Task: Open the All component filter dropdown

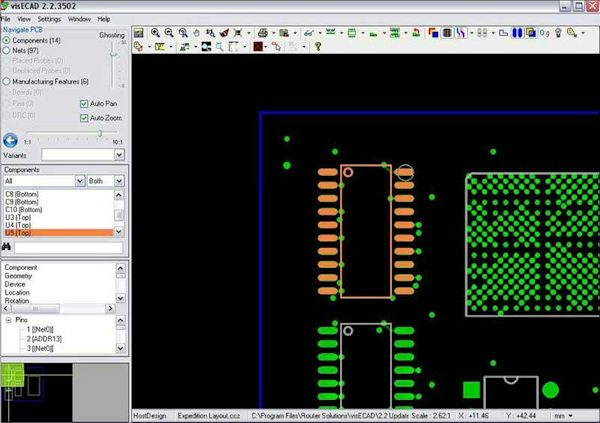Action: point(79,181)
